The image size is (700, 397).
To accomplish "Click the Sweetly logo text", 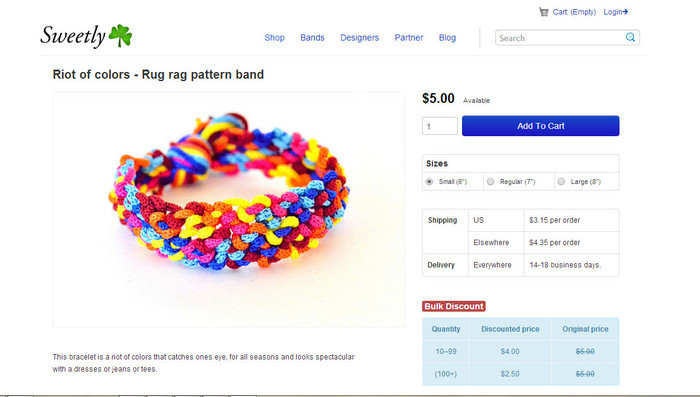I will pyautogui.click(x=73, y=36).
